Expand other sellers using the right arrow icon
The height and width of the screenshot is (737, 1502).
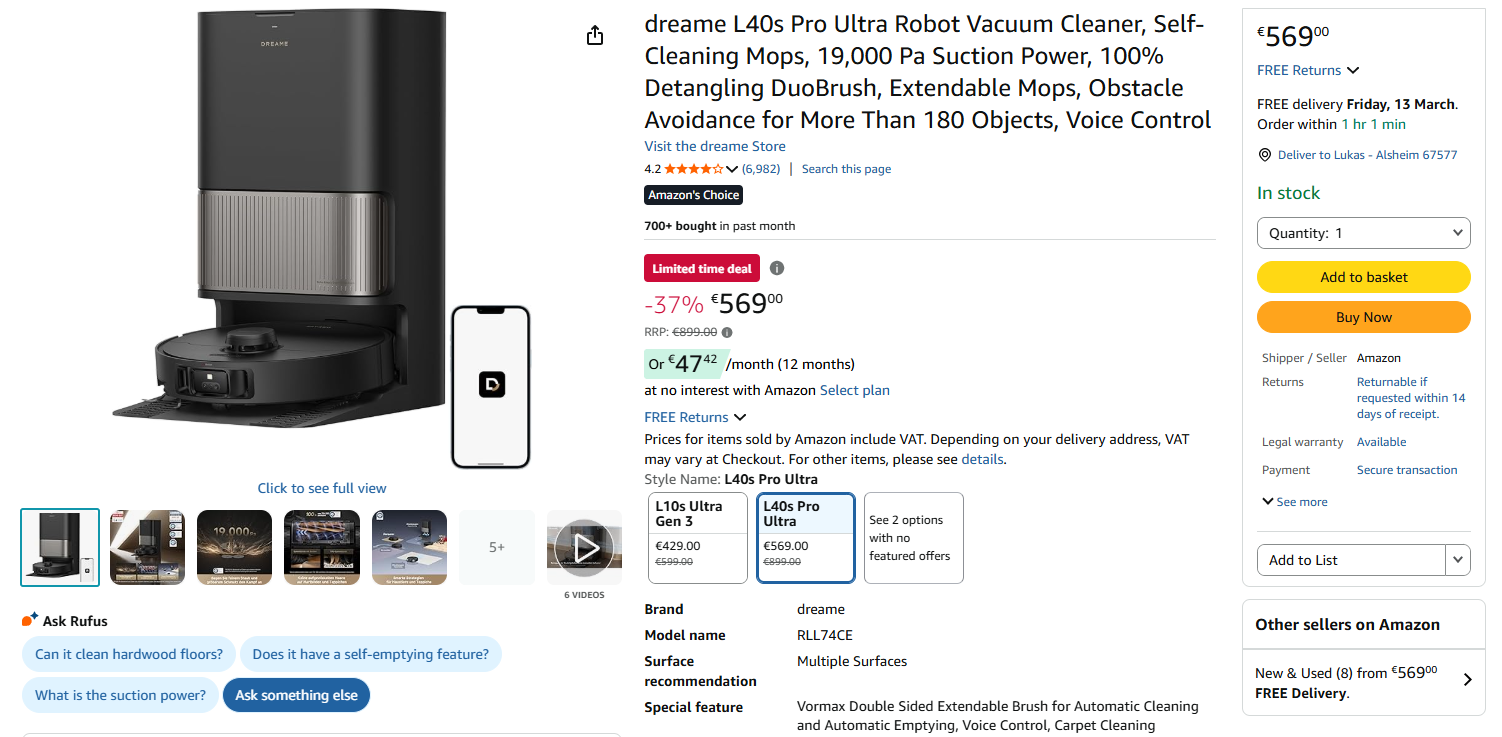click(x=1467, y=679)
